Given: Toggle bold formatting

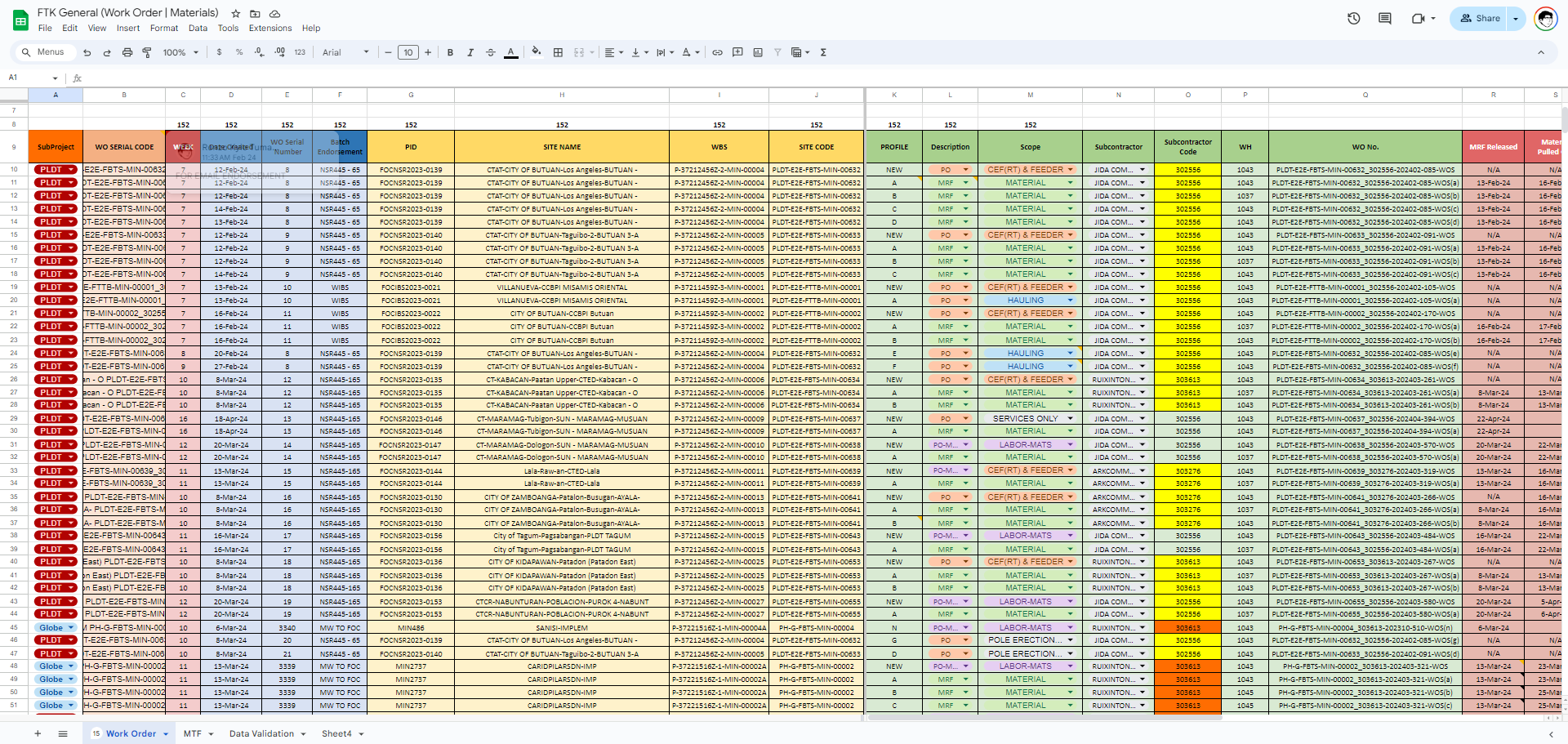Looking at the screenshot, I should tap(450, 52).
